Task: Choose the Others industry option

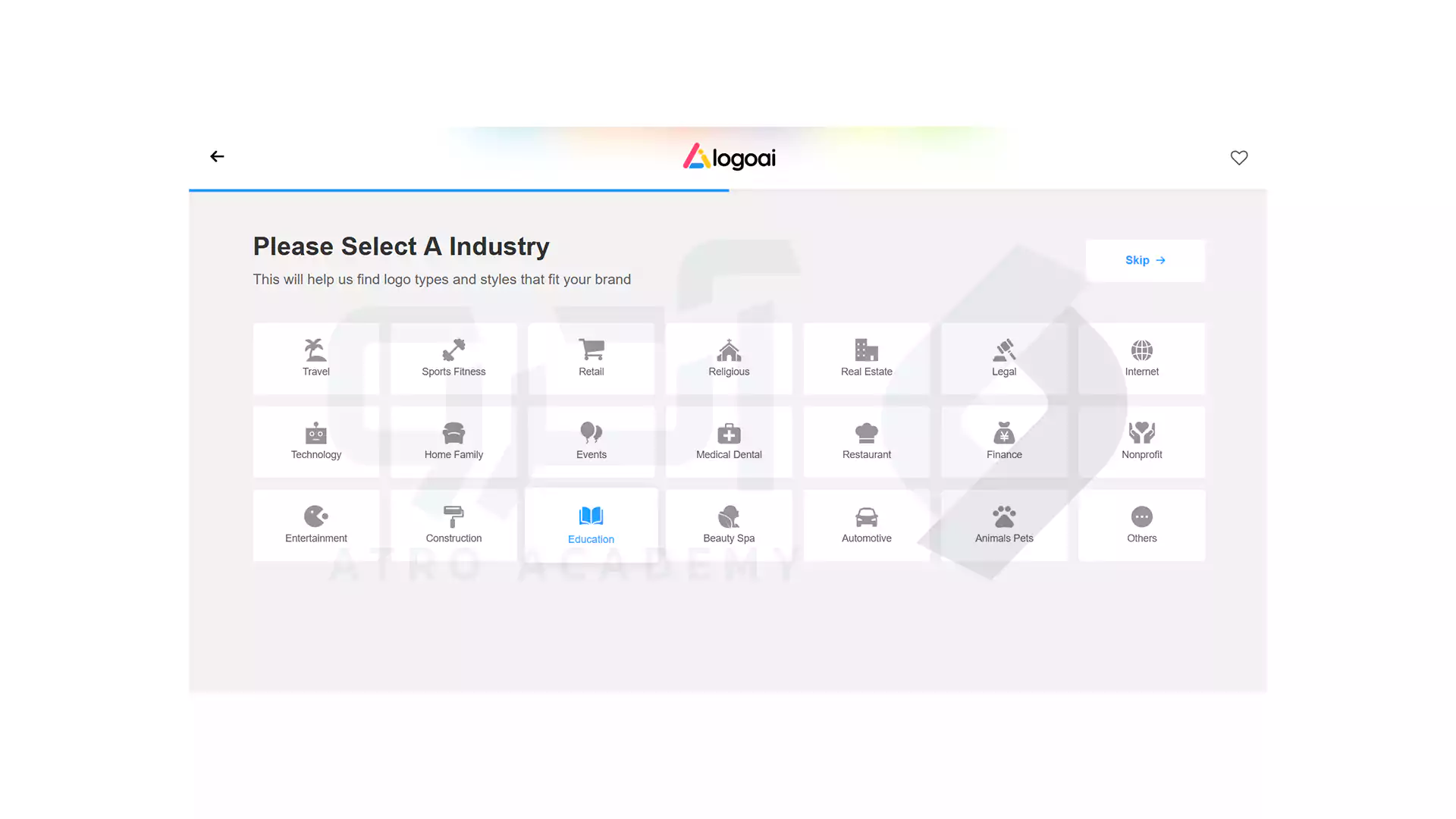Action: point(1141,526)
